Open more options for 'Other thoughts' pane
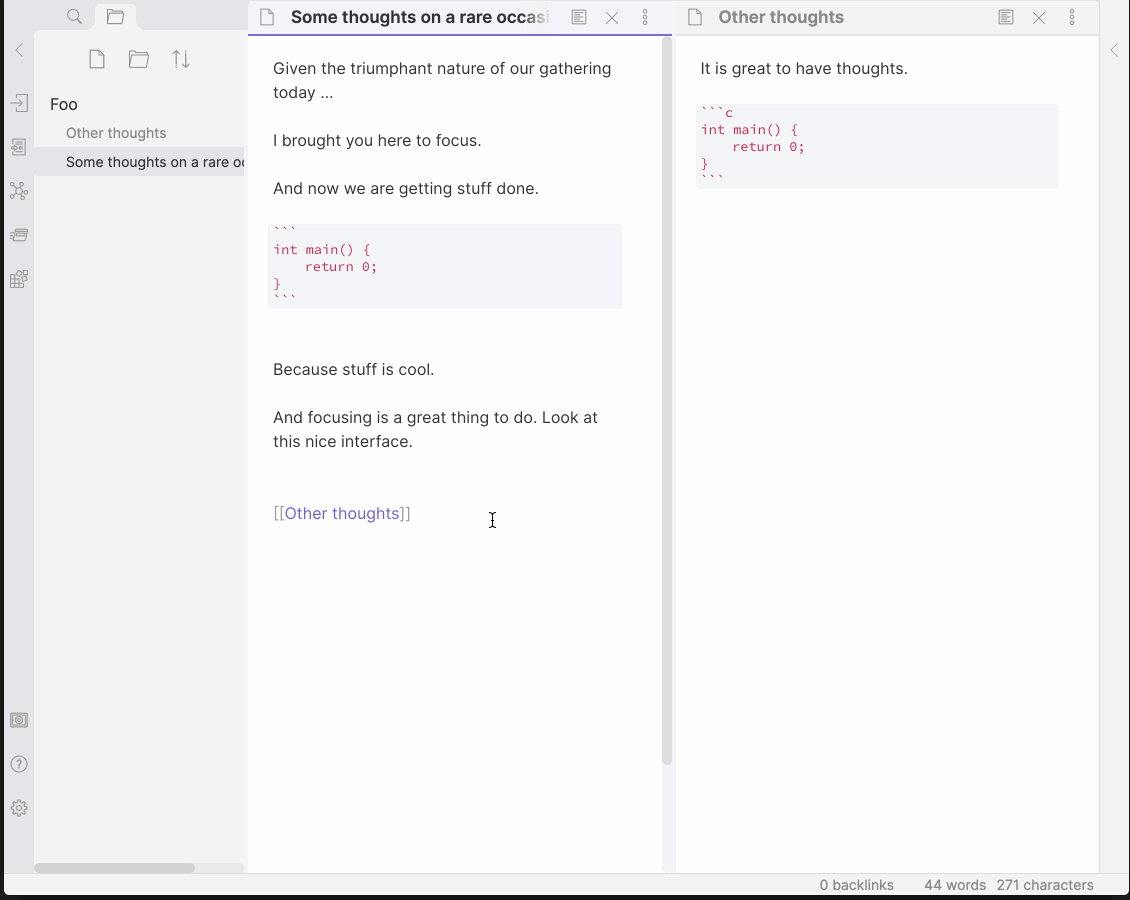 (x=1072, y=17)
